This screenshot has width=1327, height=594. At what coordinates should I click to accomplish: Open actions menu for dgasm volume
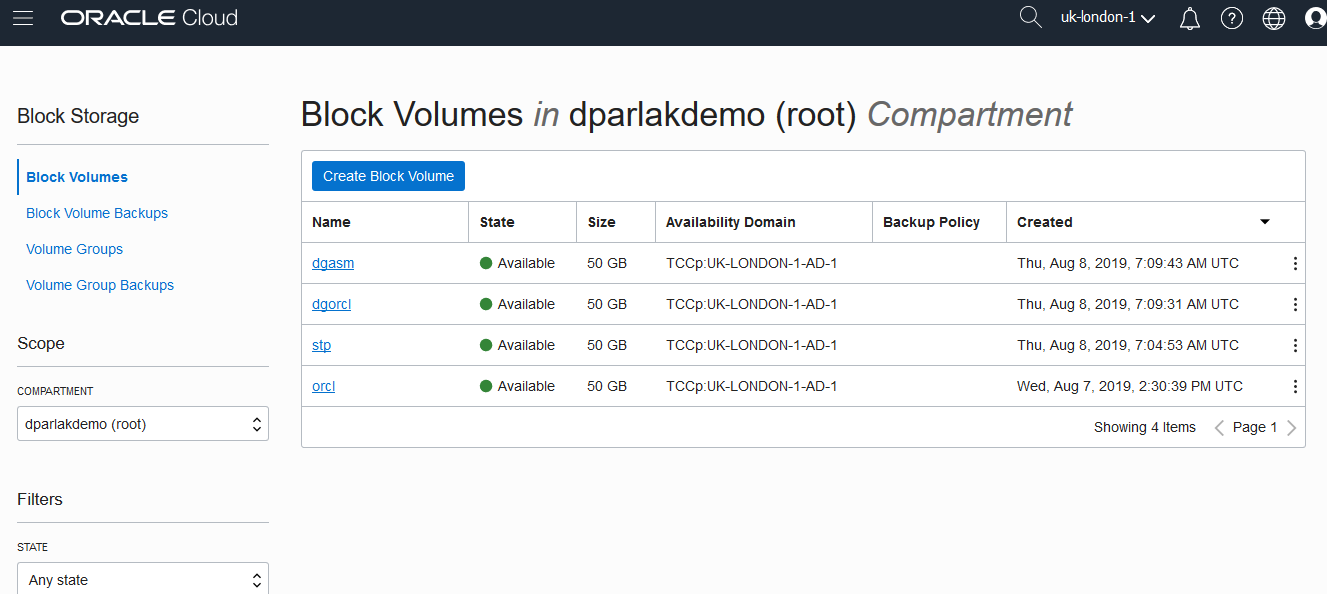tap(1295, 264)
